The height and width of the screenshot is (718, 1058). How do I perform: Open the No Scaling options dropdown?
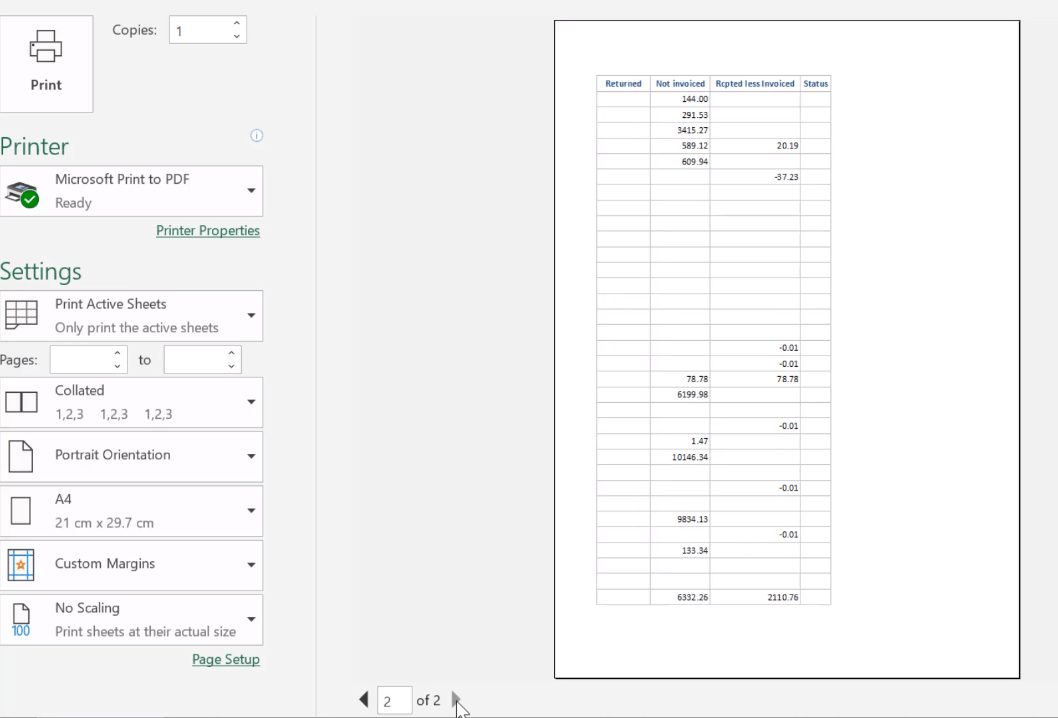252,619
